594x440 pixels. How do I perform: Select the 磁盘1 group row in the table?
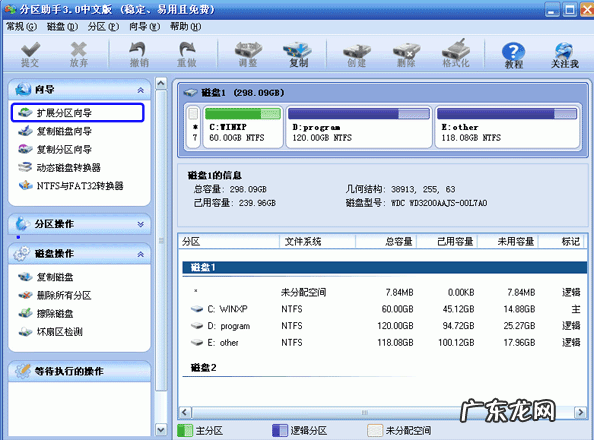click(x=385, y=267)
